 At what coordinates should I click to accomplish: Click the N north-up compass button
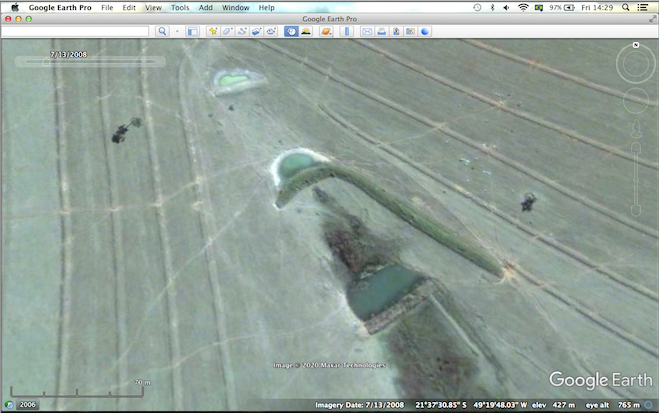pos(635,48)
